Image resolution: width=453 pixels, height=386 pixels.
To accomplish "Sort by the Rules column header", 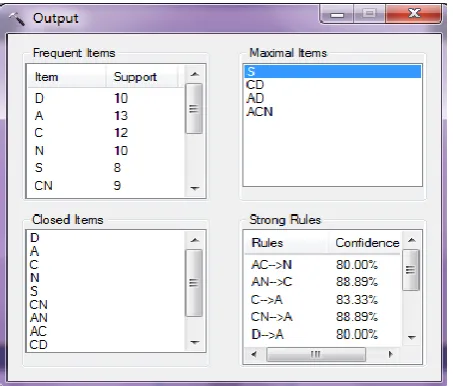I will [x=286, y=243].
